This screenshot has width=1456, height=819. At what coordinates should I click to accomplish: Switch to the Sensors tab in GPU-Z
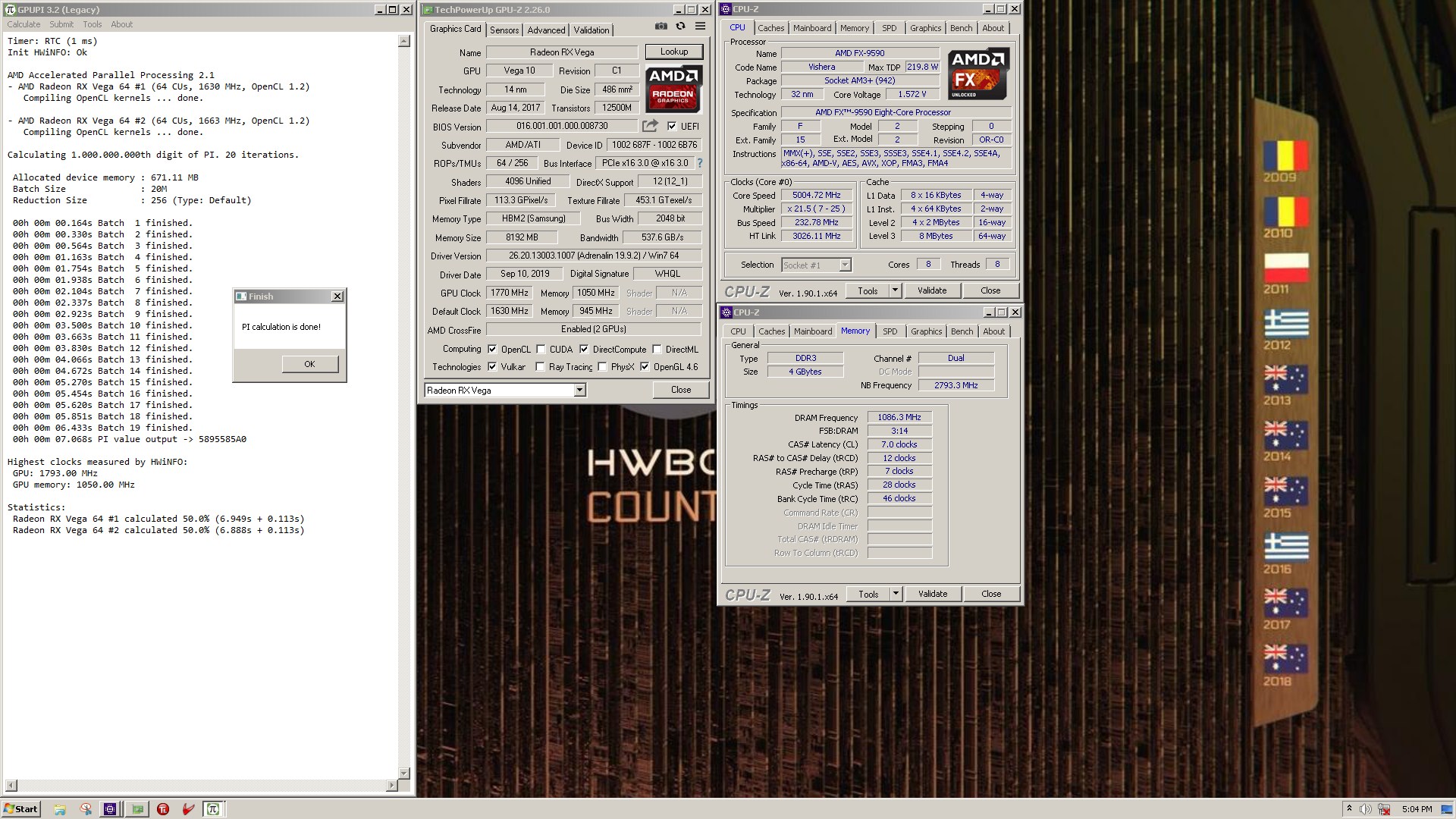point(504,30)
